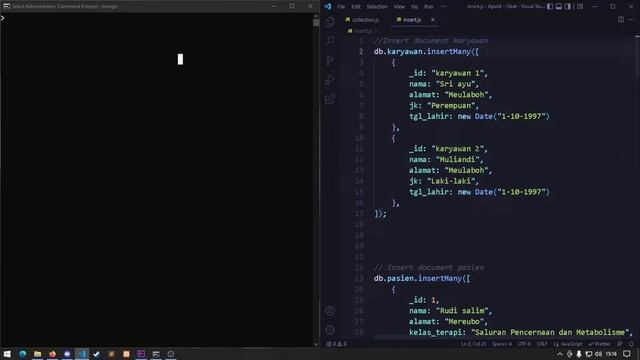Click the VS Code logo in title bar
Viewport: 640px width, 360px height.
[328, 7]
